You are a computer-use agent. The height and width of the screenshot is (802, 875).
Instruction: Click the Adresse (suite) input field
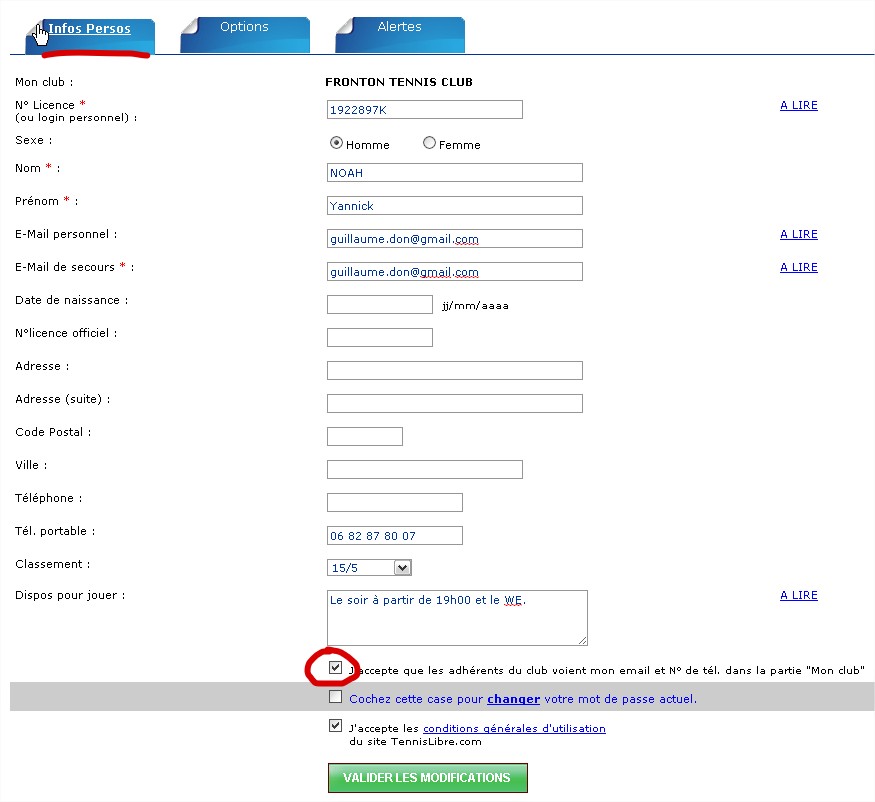[x=455, y=404]
